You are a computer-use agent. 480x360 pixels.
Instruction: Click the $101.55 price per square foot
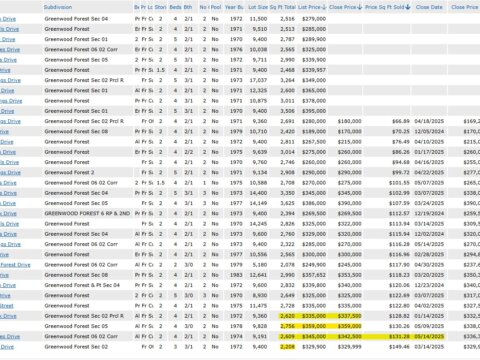(x=400, y=183)
